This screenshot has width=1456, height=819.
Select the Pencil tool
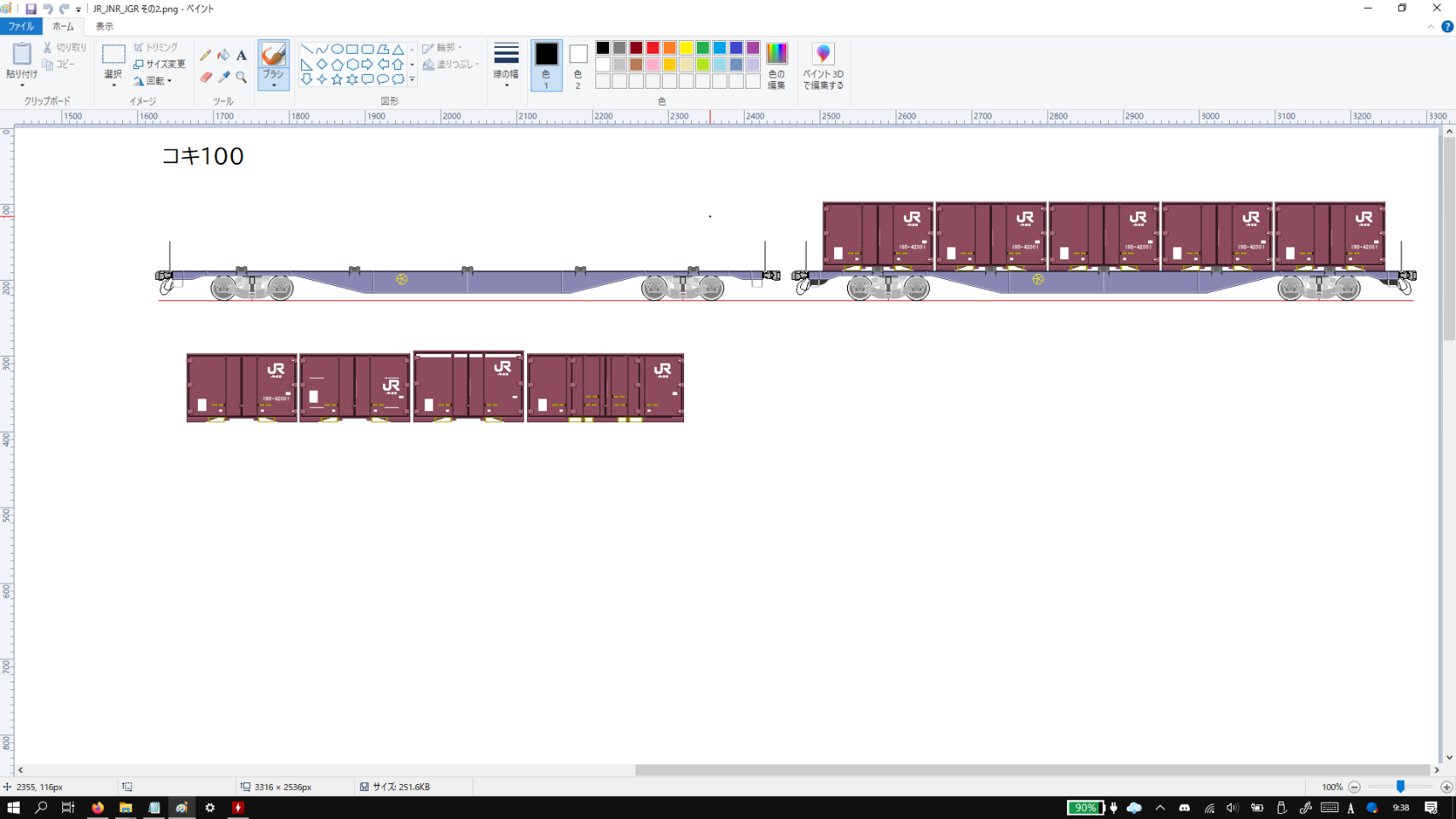coord(206,55)
